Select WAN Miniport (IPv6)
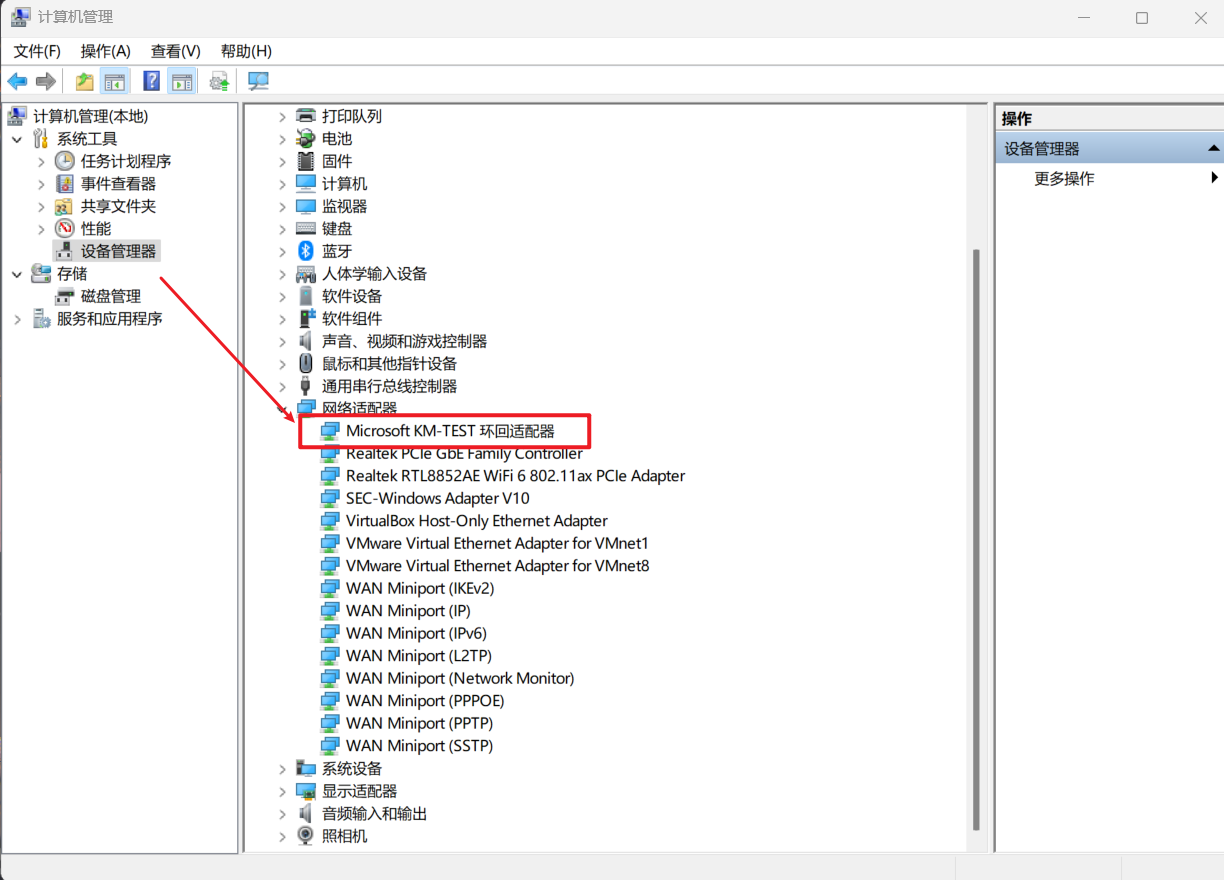Viewport: 1224px width, 880px height. click(x=416, y=633)
